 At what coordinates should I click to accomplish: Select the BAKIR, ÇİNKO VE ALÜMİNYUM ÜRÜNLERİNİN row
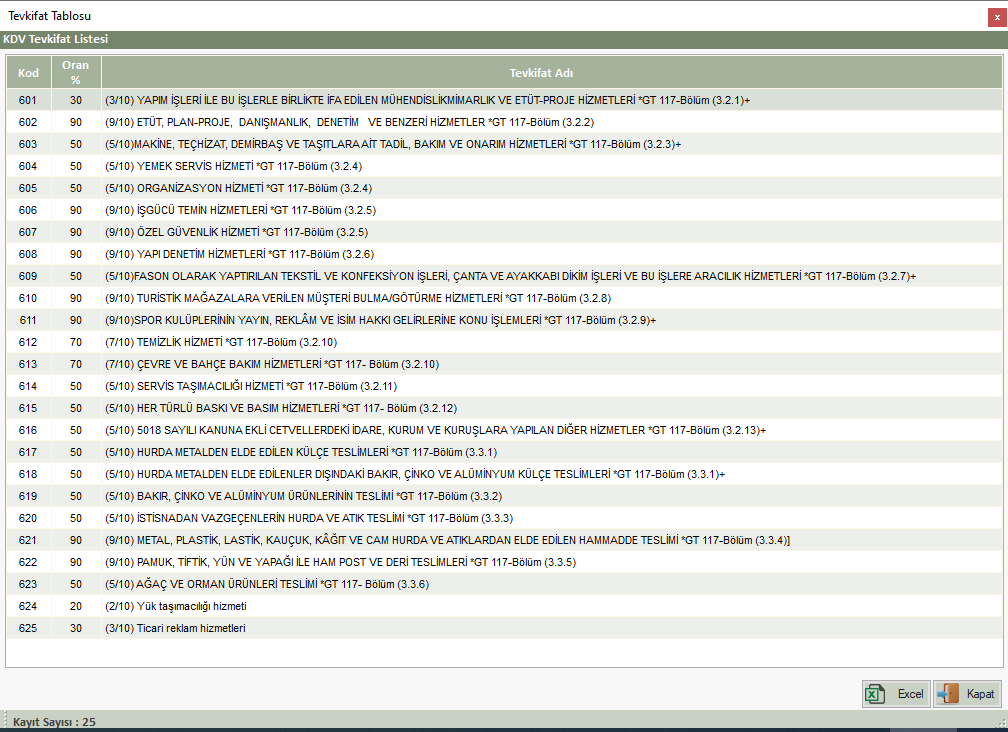click(505, 495)
